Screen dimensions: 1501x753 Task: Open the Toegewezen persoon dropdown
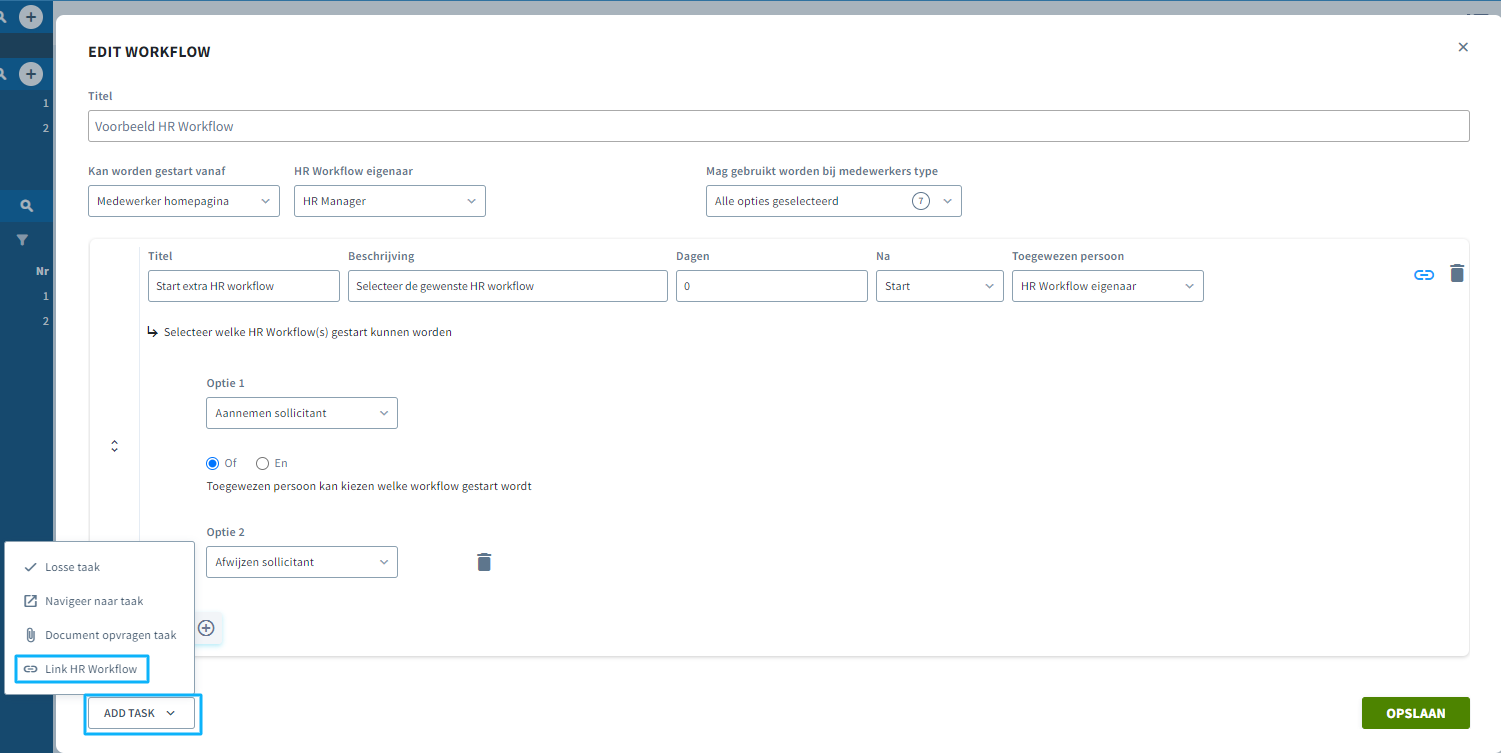coord(1108,286)
